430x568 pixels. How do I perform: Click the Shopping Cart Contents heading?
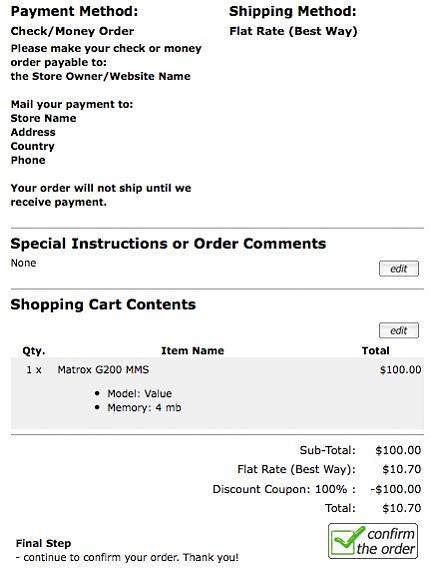point(103,304)
